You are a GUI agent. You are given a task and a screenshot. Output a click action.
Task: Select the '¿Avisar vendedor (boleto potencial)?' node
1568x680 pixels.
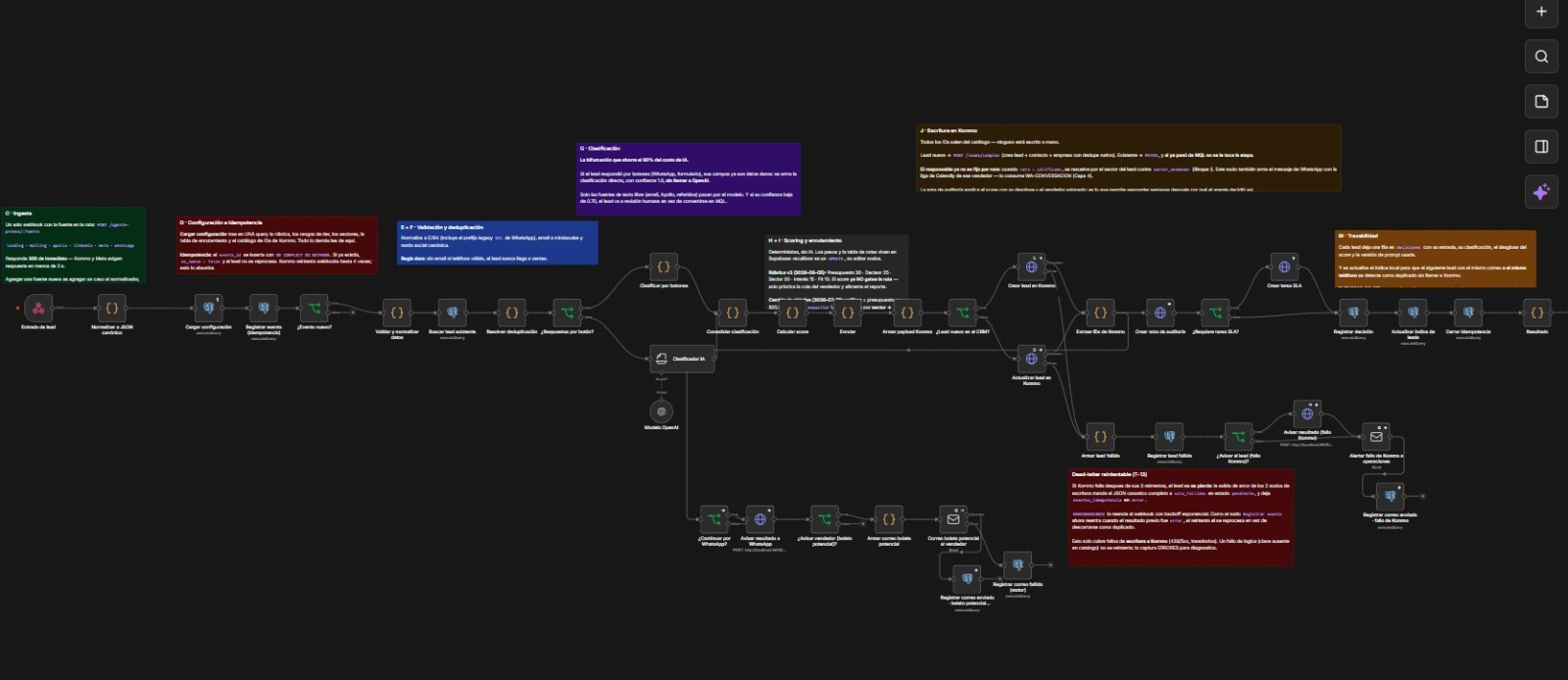pos(824,519)
